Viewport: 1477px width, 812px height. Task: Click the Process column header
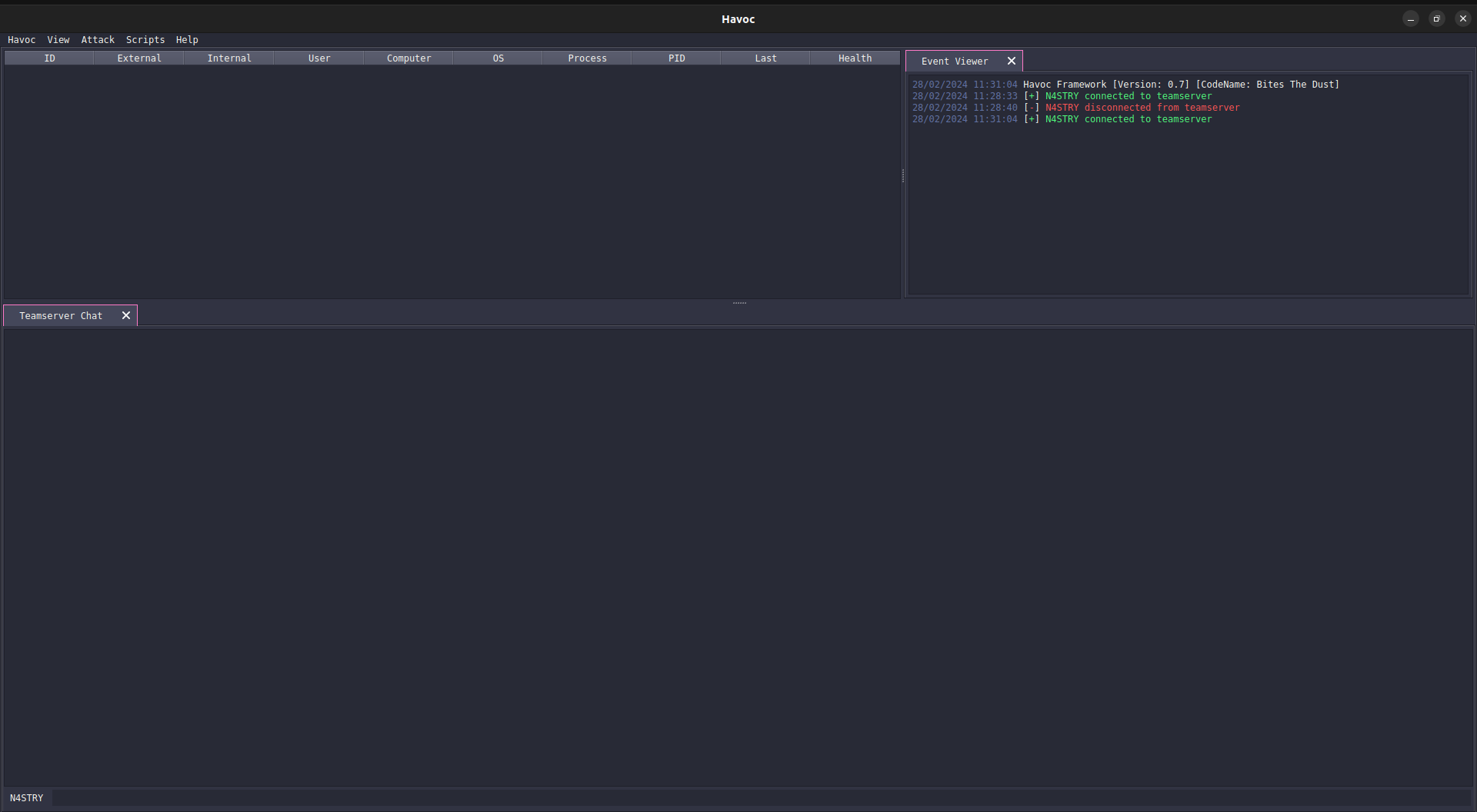[587, 58]
